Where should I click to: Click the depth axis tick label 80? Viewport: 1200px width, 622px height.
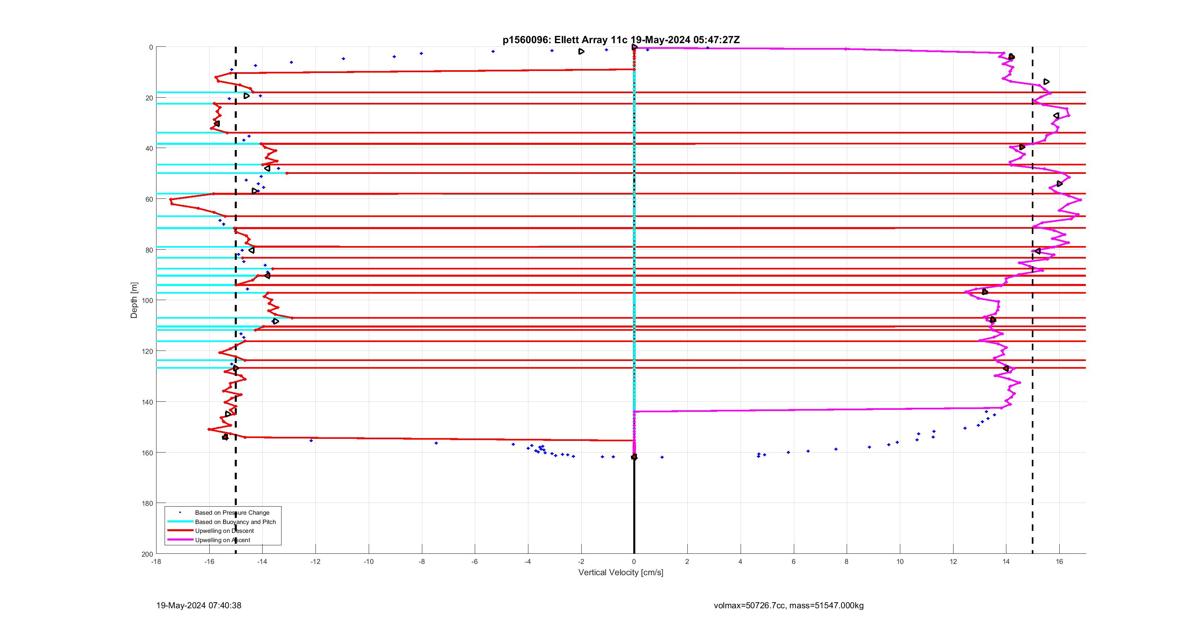coord(148,250)
